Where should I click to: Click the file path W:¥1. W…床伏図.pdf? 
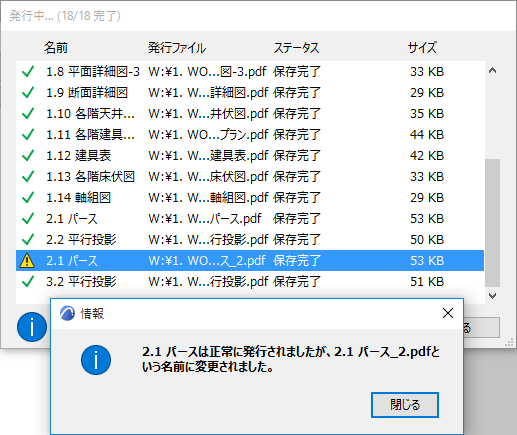(x=208, y=176)
